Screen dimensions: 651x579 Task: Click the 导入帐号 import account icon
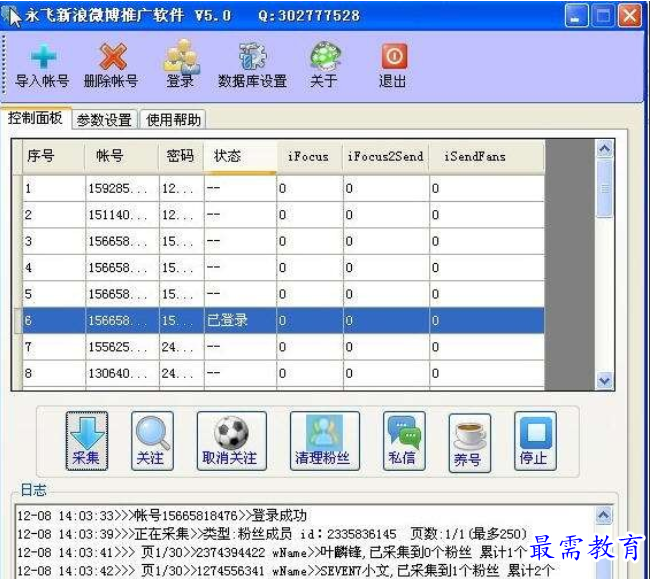(x=42, y=66)
